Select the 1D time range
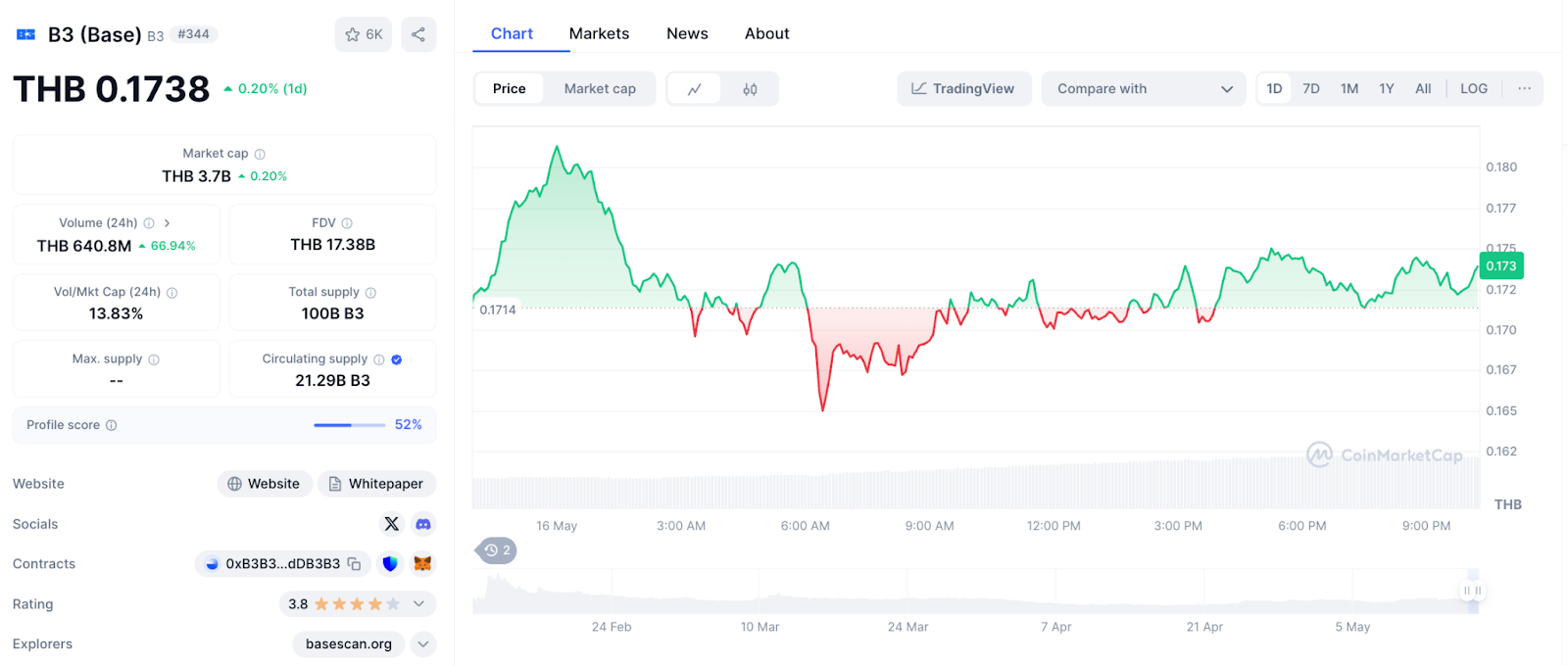This screenshot has height=666, width=1568. click(1274, 89)
